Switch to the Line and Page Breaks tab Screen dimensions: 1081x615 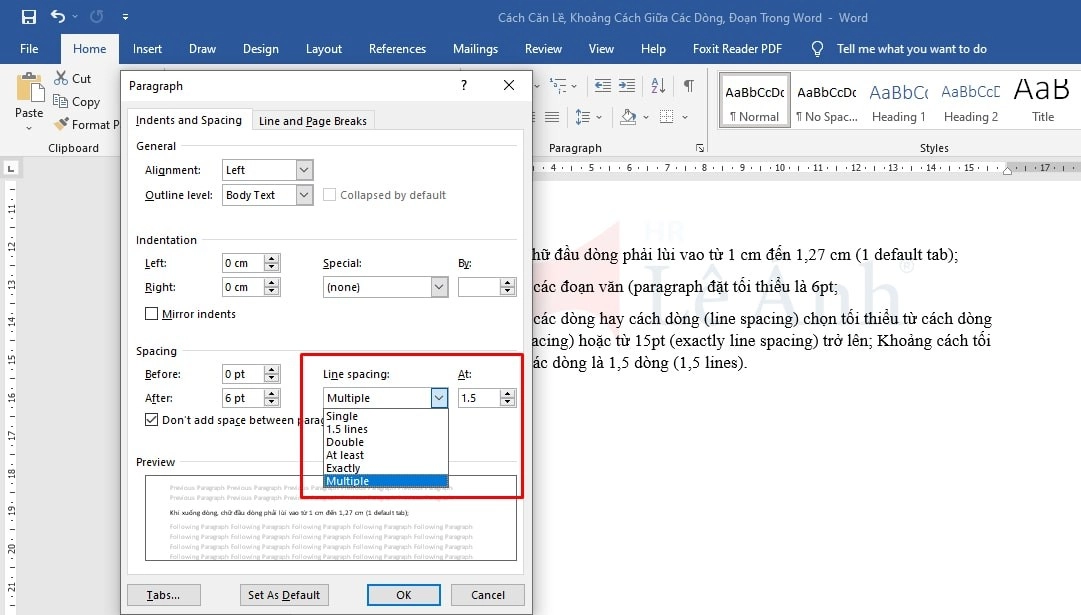[313, 119]
